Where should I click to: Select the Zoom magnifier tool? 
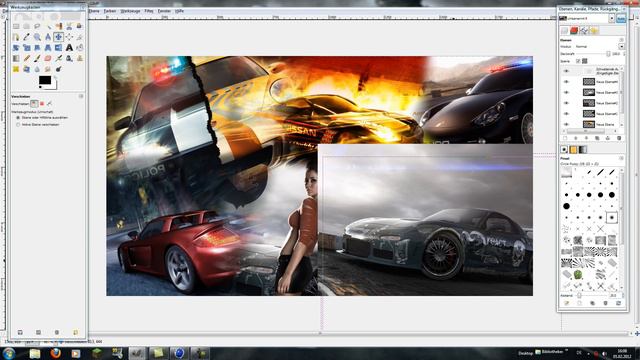37,37
